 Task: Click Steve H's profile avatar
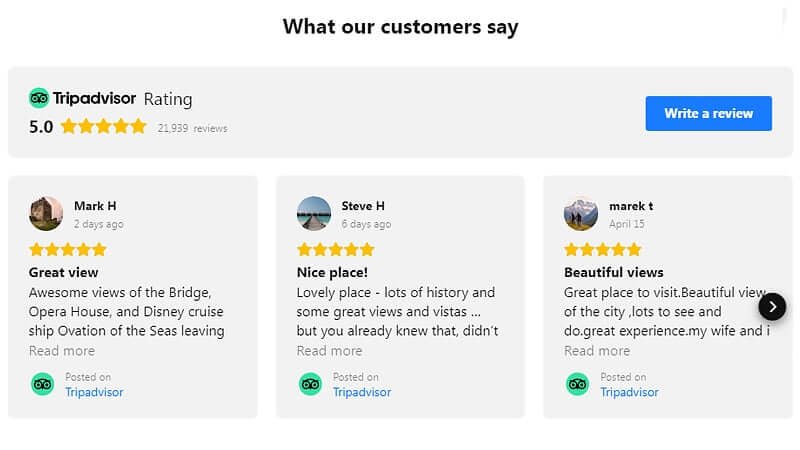coord(314,213)
